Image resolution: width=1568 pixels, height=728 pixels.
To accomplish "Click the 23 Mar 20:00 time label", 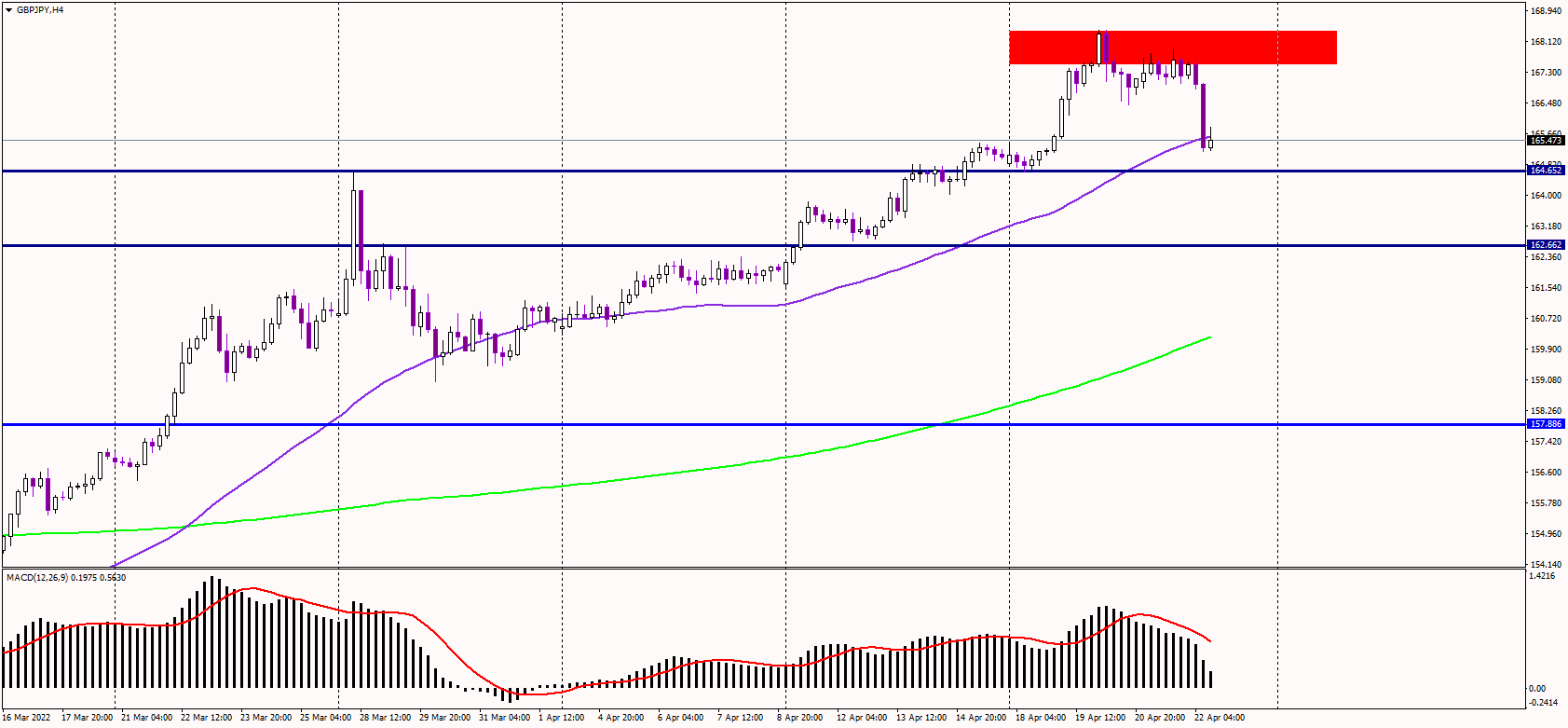I will (x=266, y=718).
